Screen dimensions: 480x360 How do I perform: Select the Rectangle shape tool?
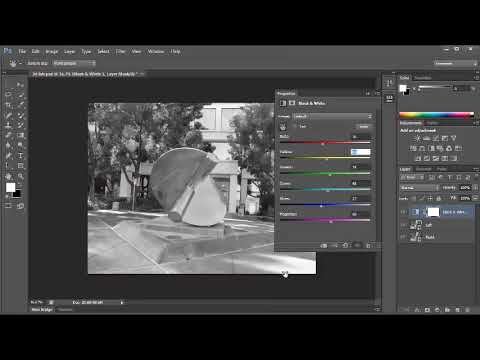(x=20, y=166)
